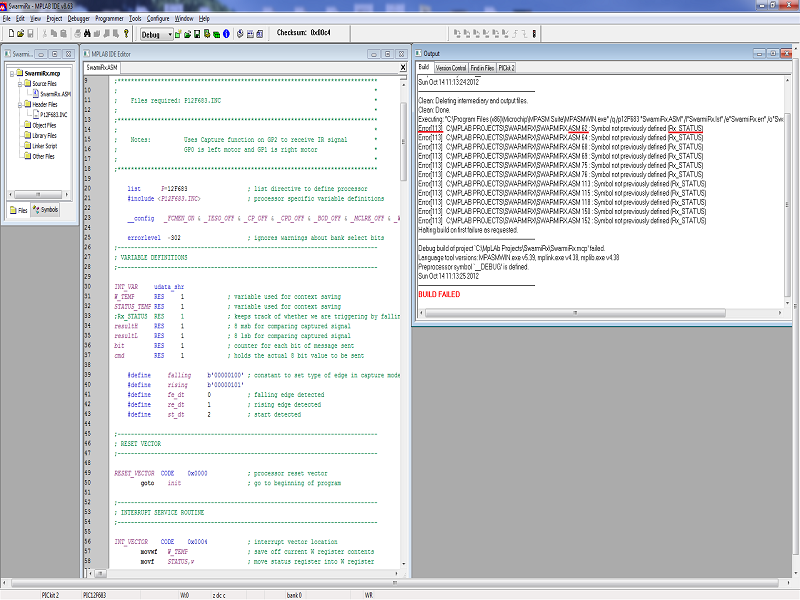
Task: Click the Print toolbar icon
Action: tap(77, 34)
